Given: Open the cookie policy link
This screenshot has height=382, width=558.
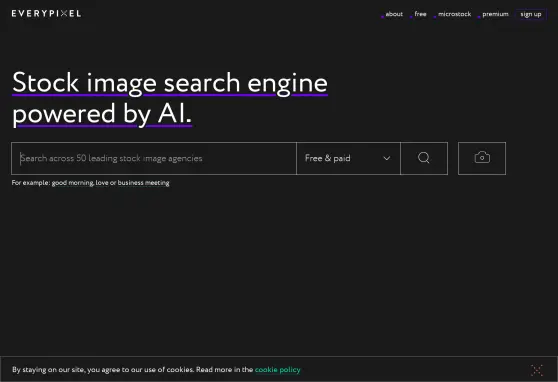Looking at the screenshot, I should pos(278,370).
